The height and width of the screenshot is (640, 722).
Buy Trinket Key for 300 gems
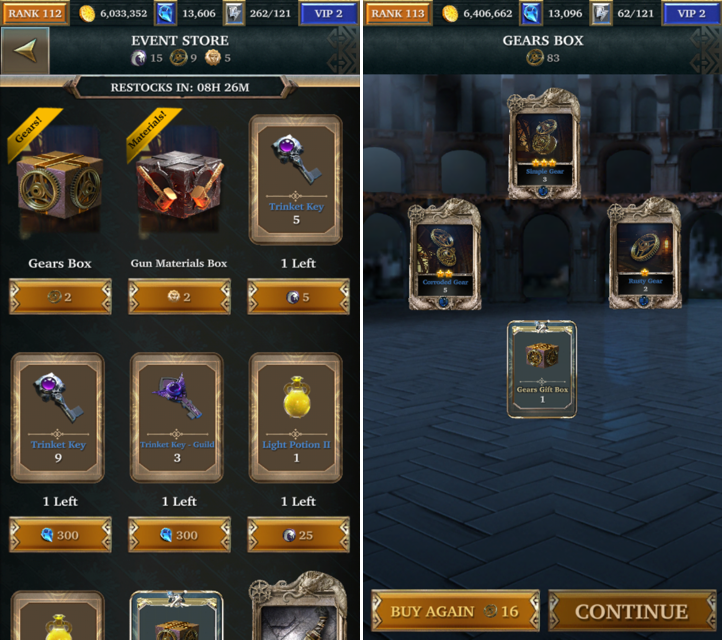pyautogui.click(x=60, y=535)
